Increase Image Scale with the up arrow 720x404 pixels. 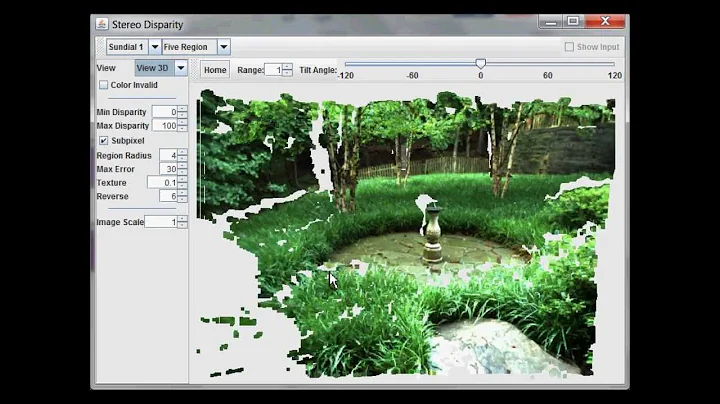[x=182, y=219]
